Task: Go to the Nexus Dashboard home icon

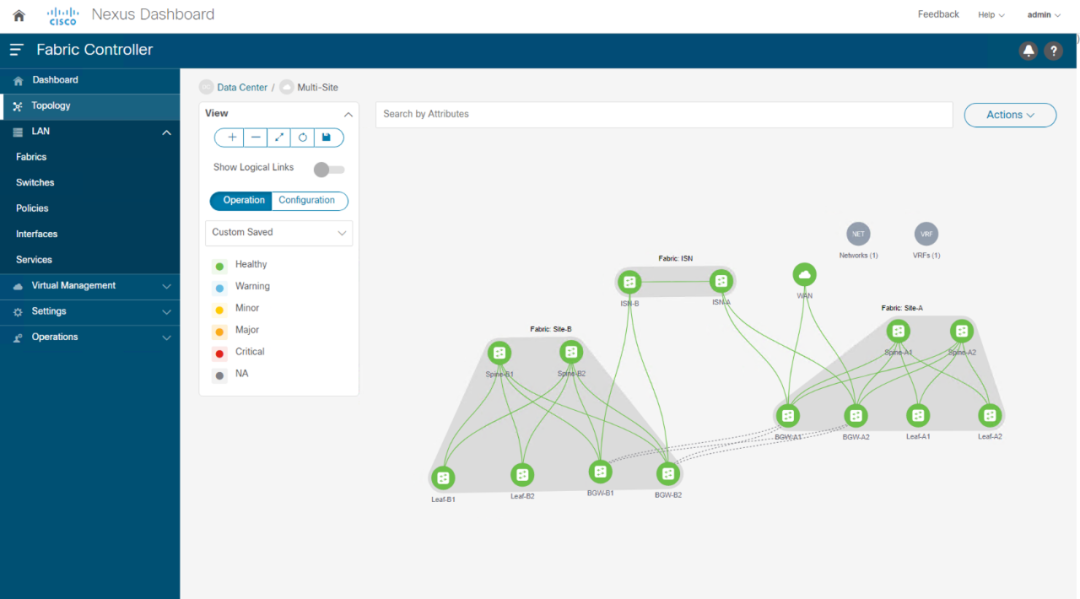Action: 19,15
